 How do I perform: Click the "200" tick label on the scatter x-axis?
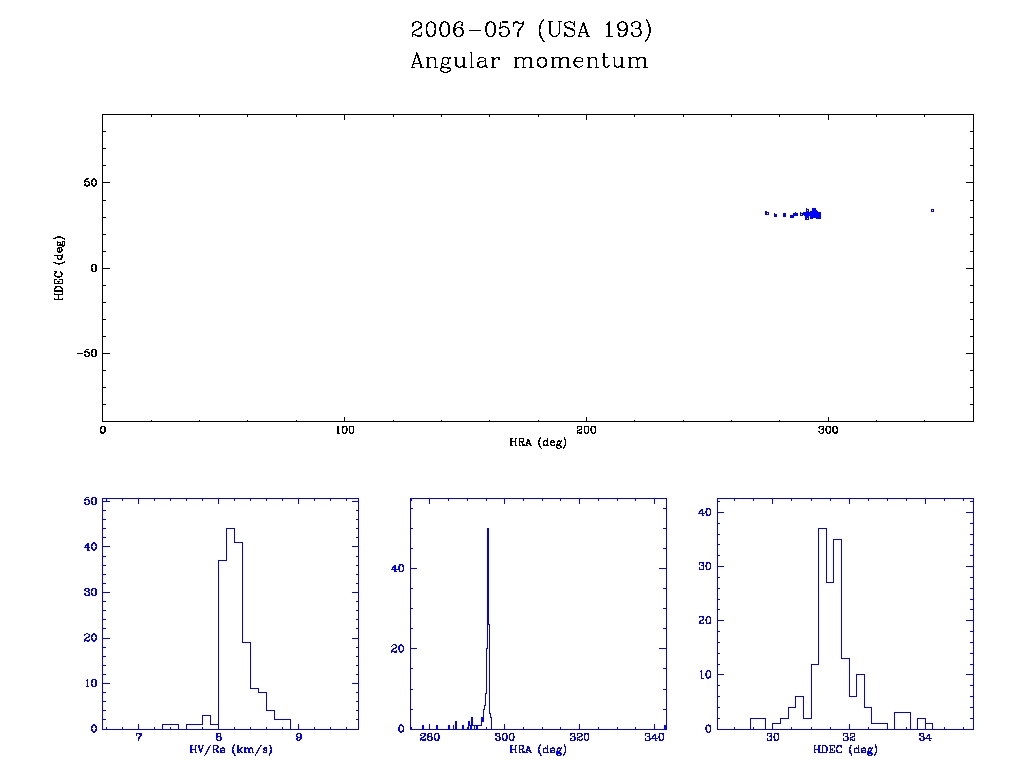[586, 430]
